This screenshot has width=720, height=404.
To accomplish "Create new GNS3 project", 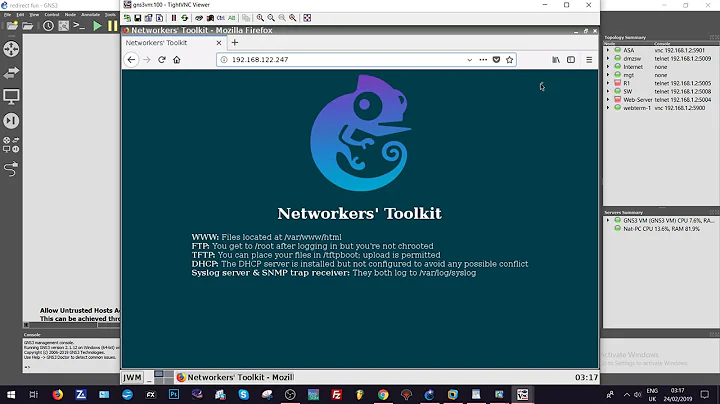I will point(12,26).
